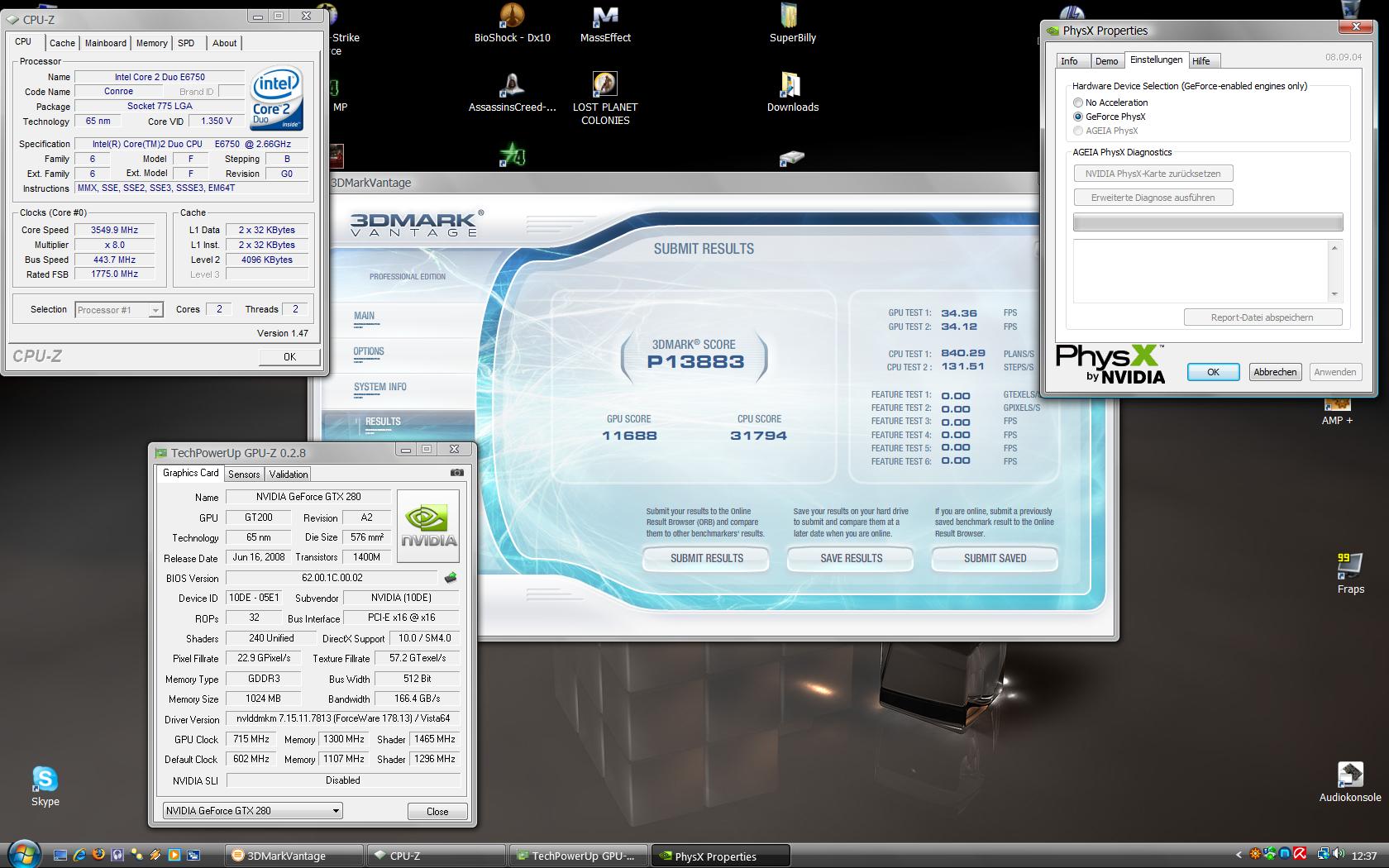Open the Windows Start orb
This screenshot has height=868, width=1389.
click(x=23, y=854)
